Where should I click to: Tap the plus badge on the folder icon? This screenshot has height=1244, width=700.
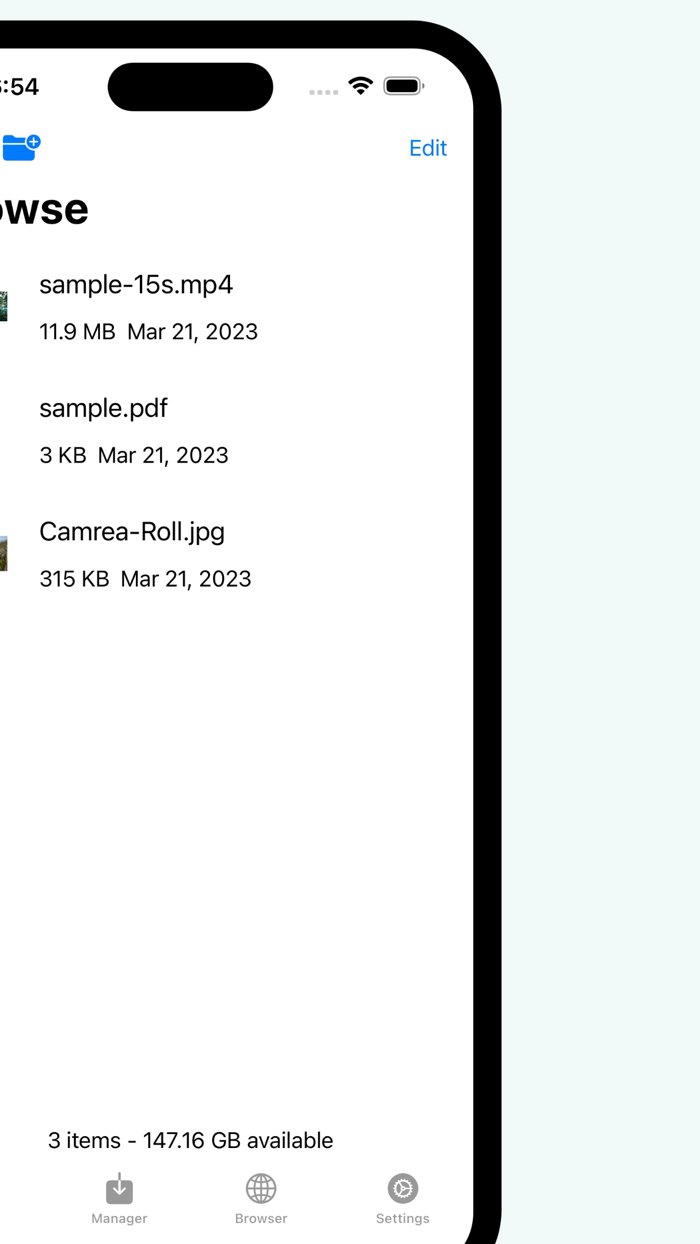[x=33, y=139]
